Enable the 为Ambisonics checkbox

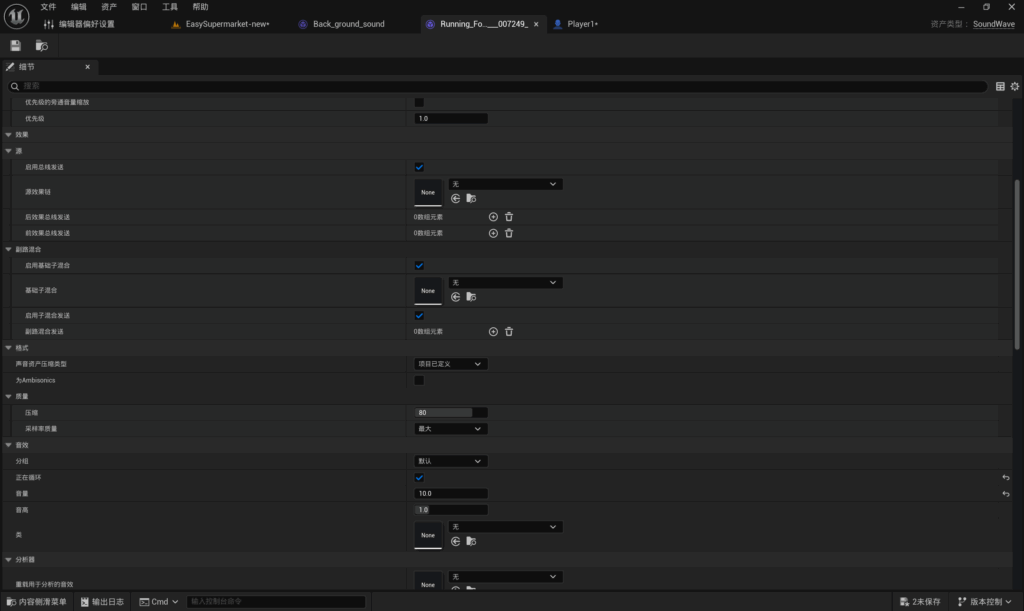pyautogui.click(x=419, y=381)
